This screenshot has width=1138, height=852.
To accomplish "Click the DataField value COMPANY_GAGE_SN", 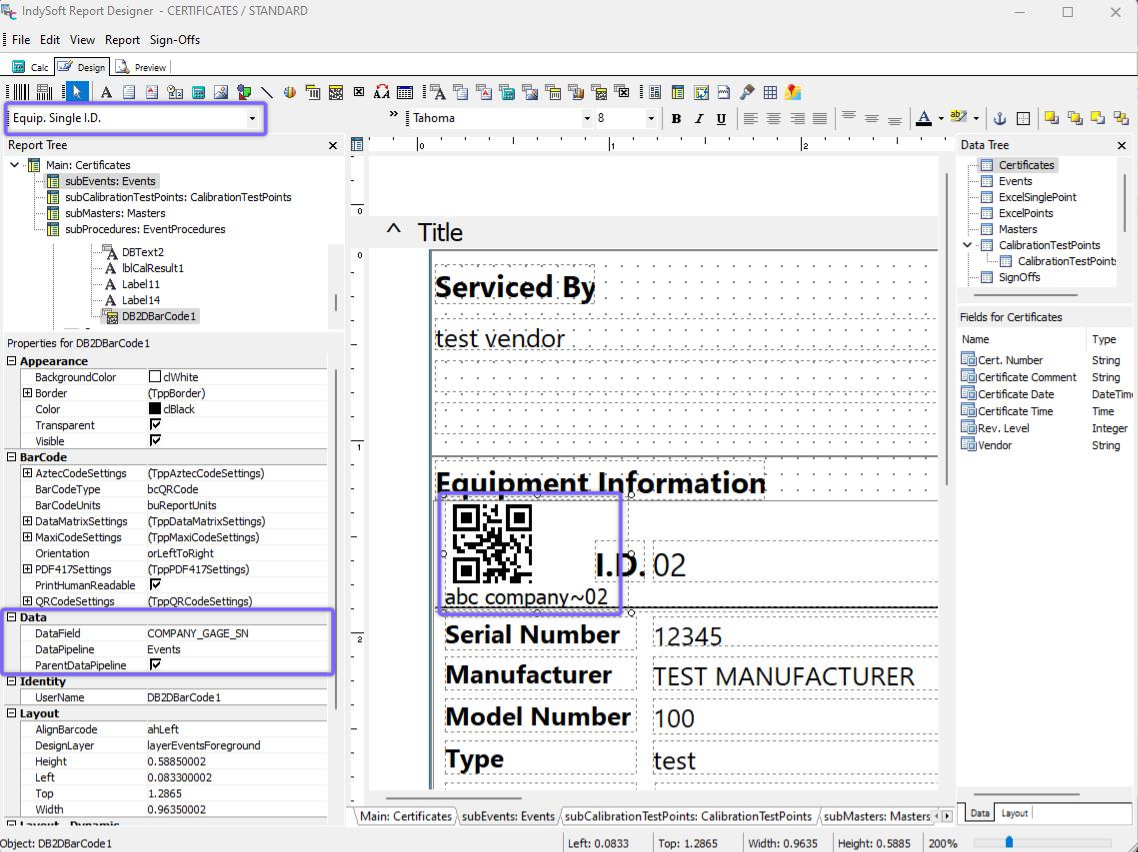I will [x=198, y=633].
